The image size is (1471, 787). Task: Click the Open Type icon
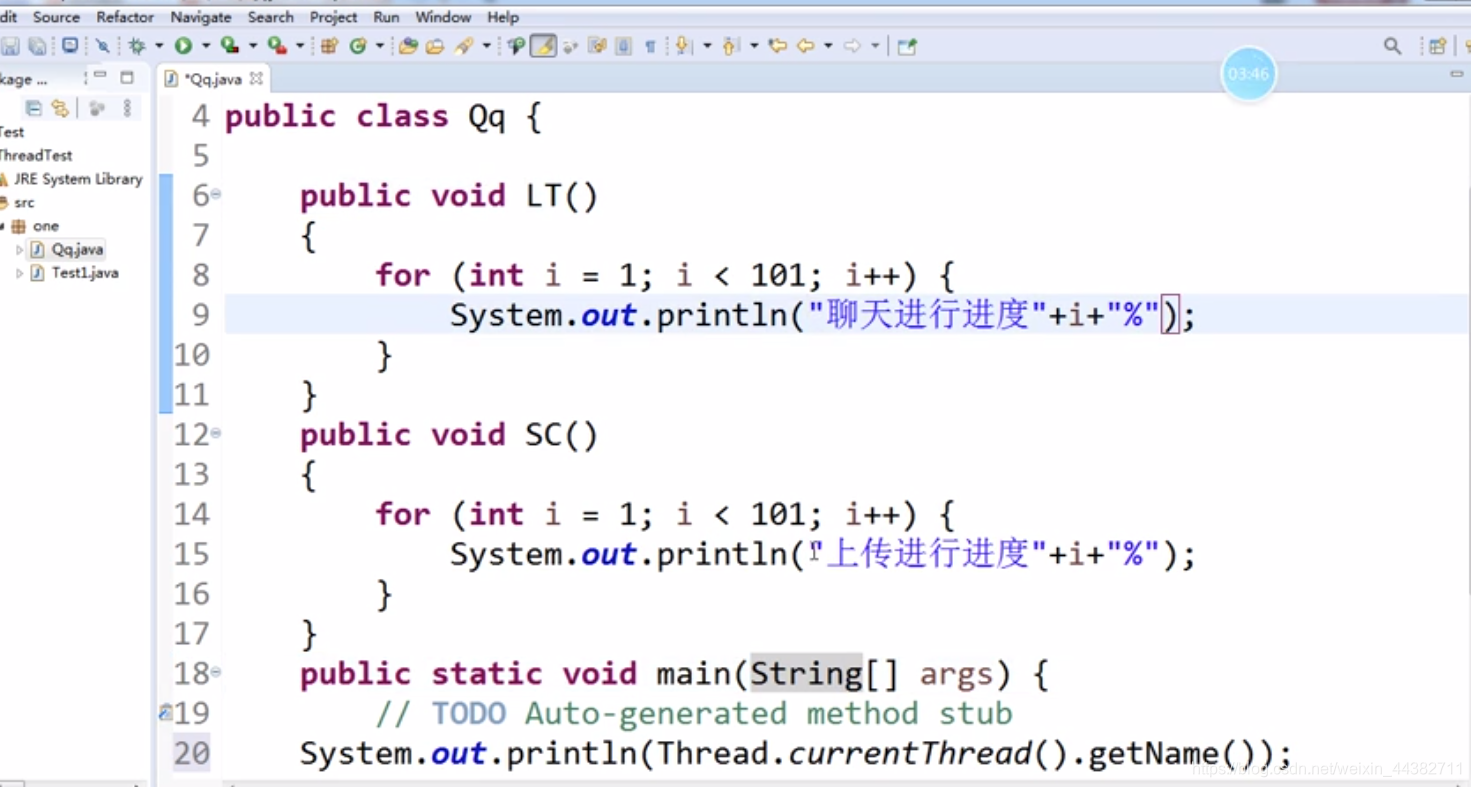pyautogui.click(x=408, y=46)
